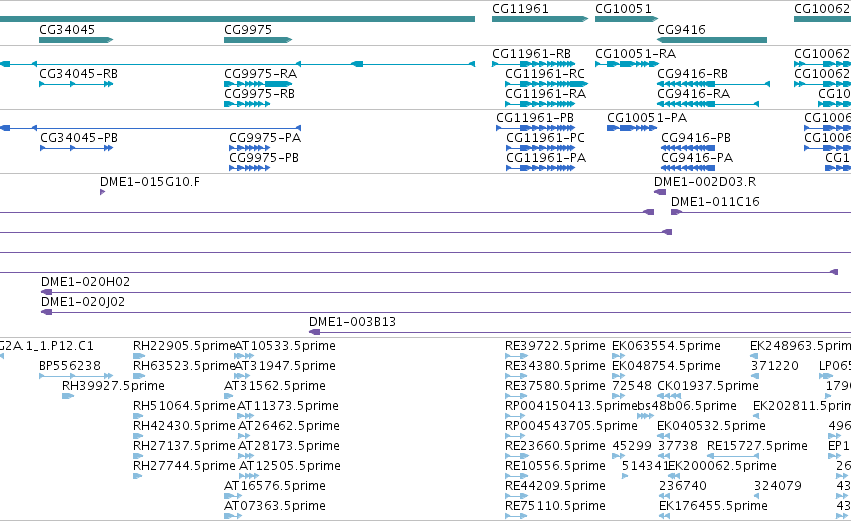Click the teal gene bar under CG34045

pyautogui.click(x=76, y=40)
